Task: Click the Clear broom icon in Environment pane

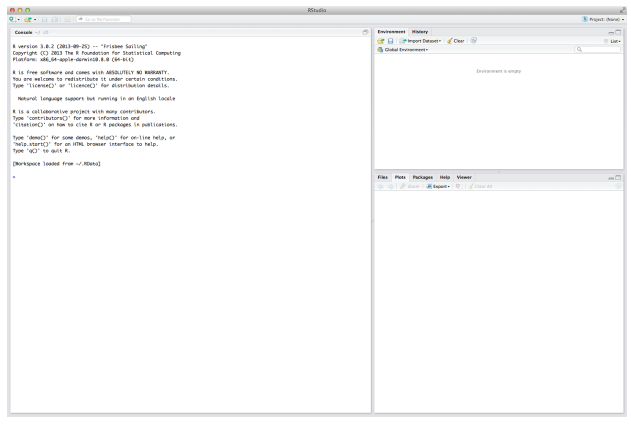Action: click(x=450, y=41)
